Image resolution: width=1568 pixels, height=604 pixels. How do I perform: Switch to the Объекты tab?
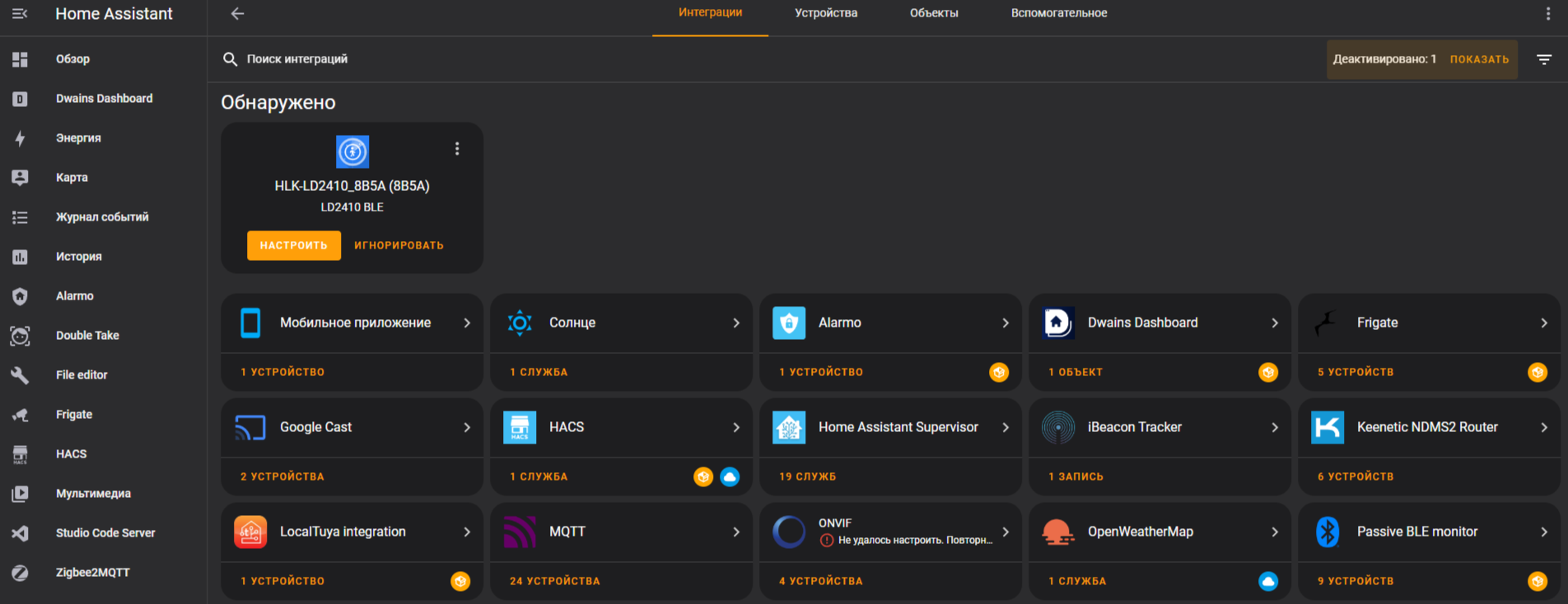coord(934,13)
